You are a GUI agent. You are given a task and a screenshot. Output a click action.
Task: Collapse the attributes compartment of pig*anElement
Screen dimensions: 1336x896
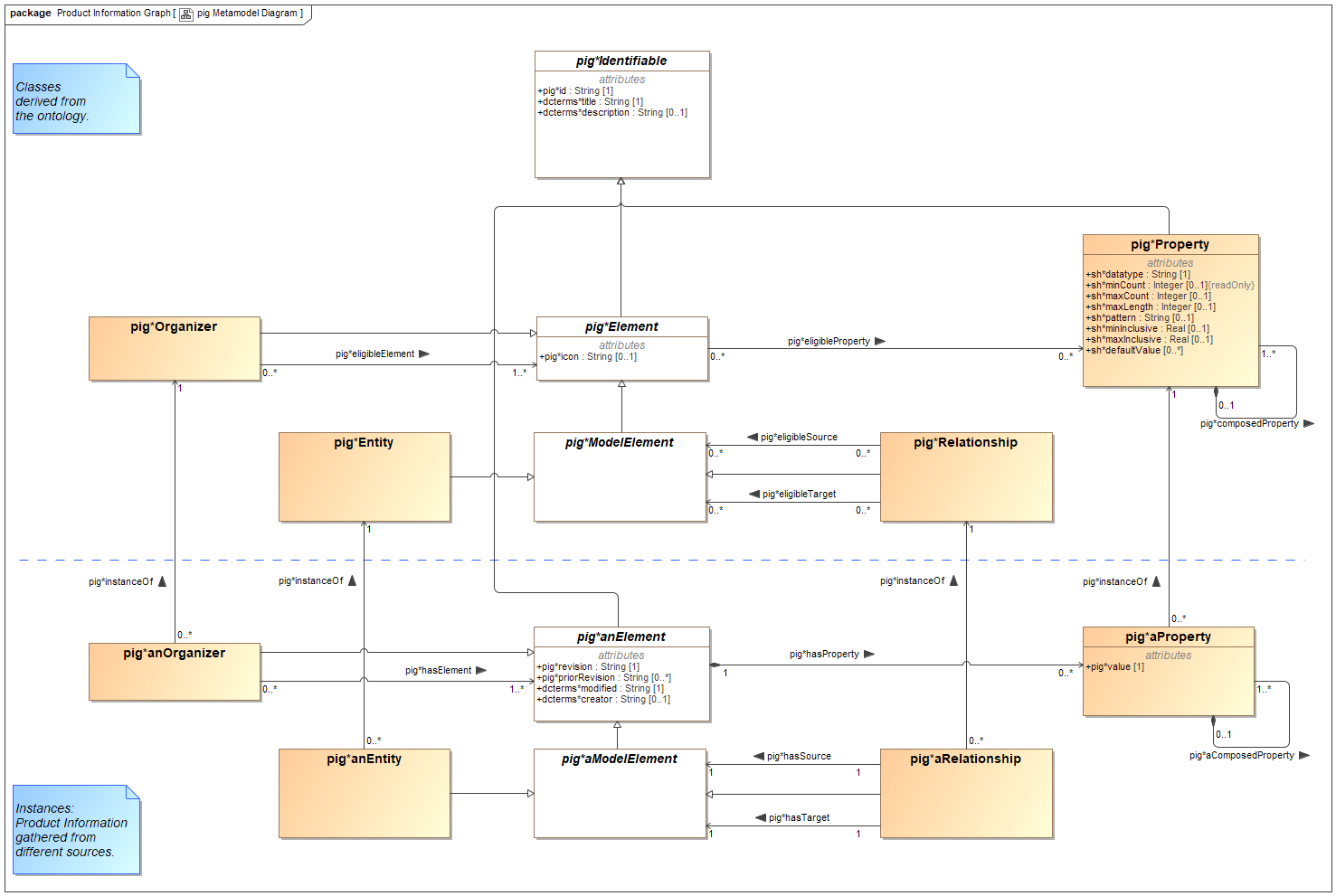click(621, 655)
